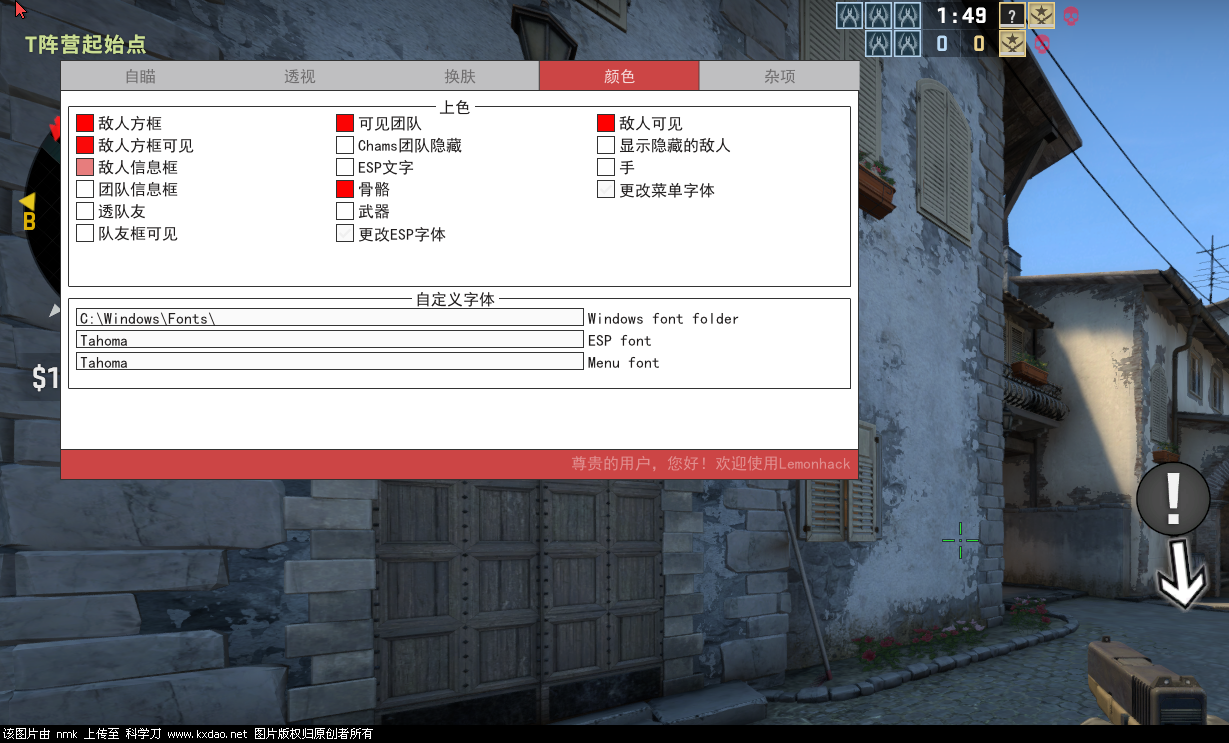Switch to the 自瞄 tab
Viewport: 1229px width, 743px height.
click(140, 76)
